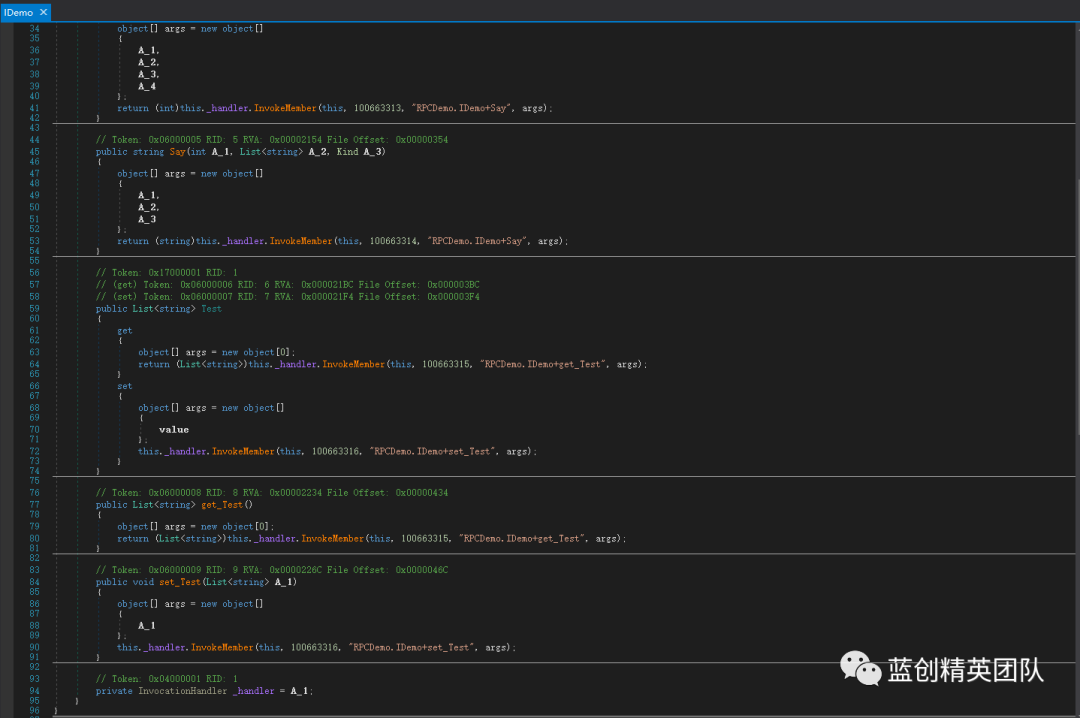Viewport: 1080px width, 718px height.
Task: Click the Say method name on line 45
Action: pos(177,152)
